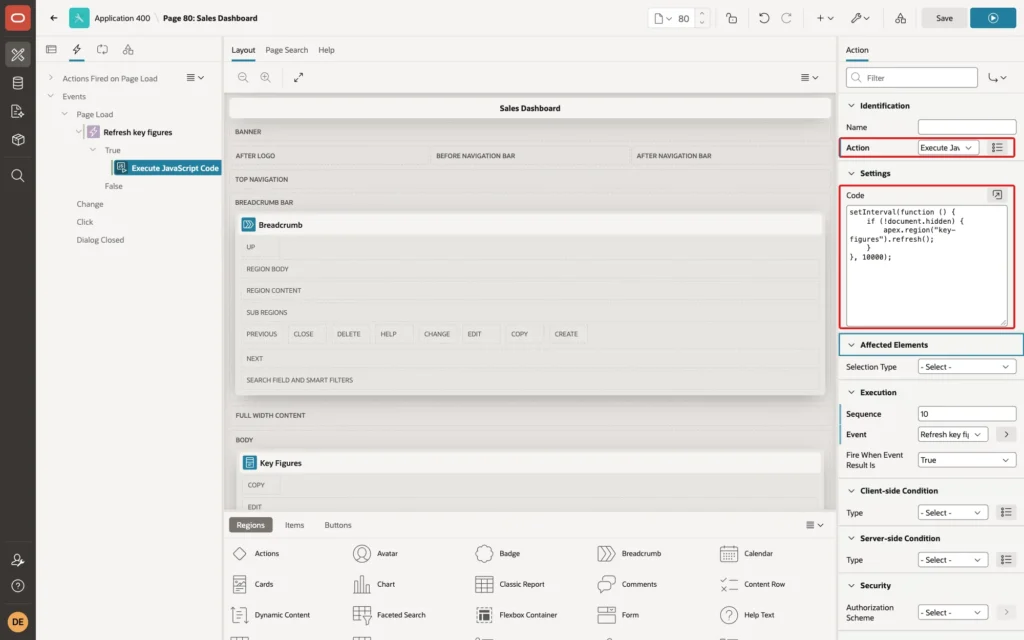Viewport: 1024px width, 640px height.
Task: Open App Builder from the sidebar
Action: tap(18, 54)
